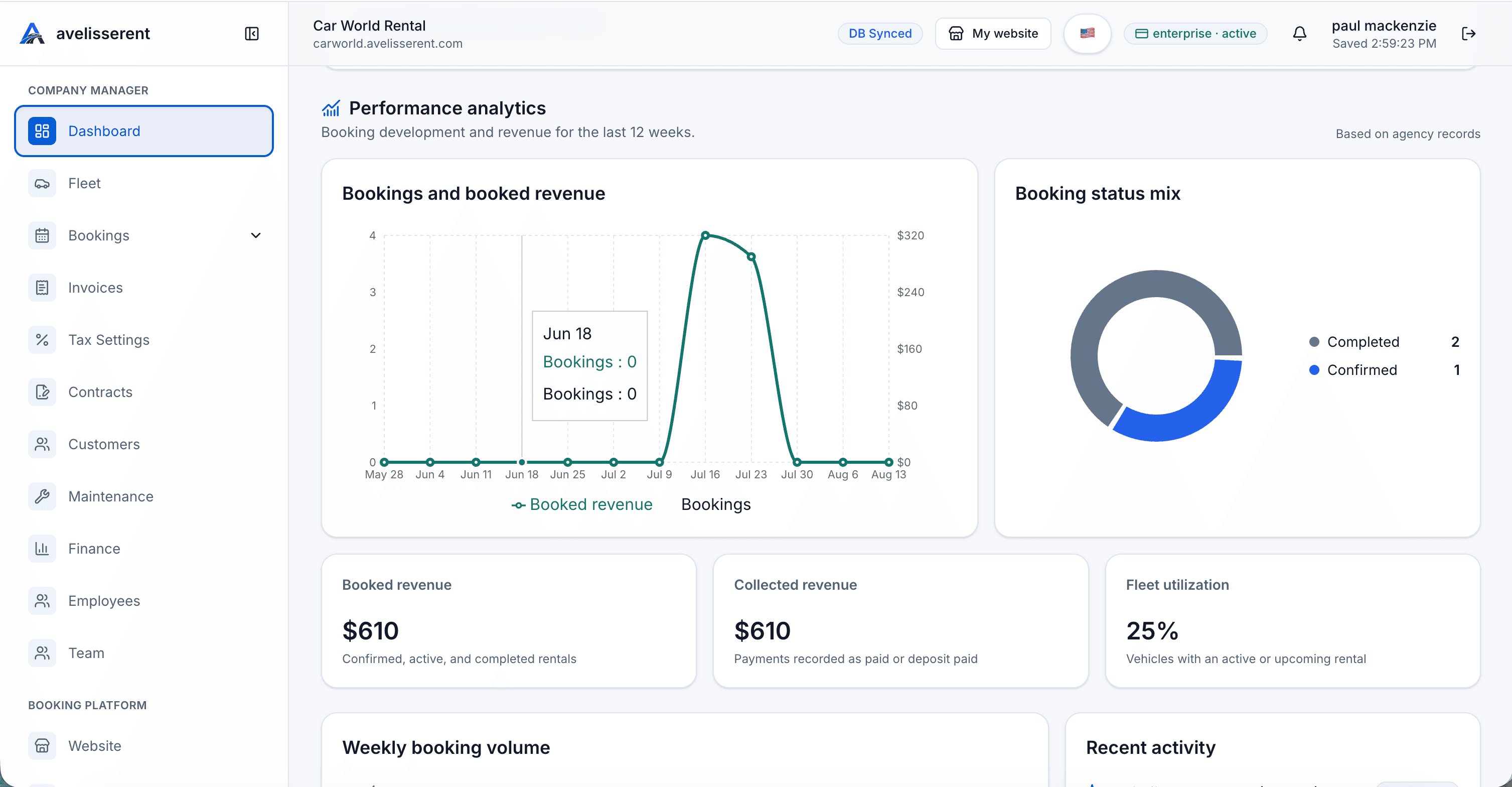
Task: Click Confirmed legend blue dot
Action: click(x=1314, y=370)
